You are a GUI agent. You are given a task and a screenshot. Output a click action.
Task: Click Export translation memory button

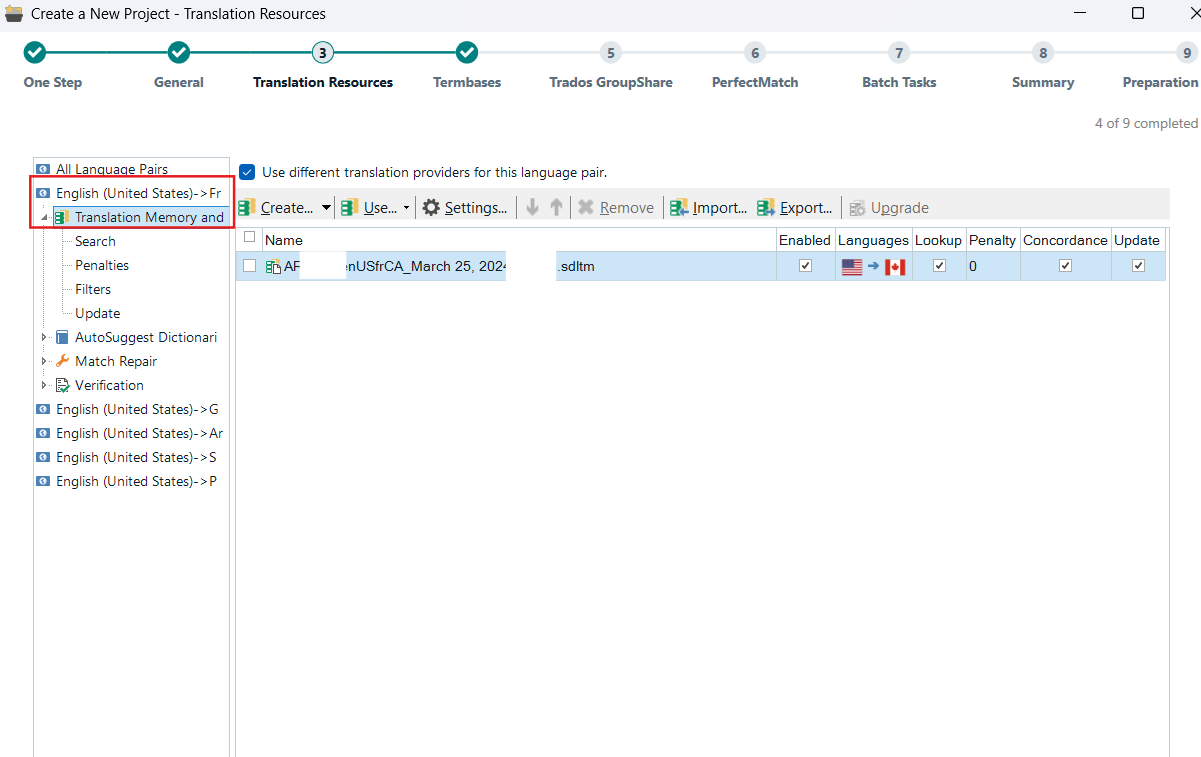click(795, 207)
